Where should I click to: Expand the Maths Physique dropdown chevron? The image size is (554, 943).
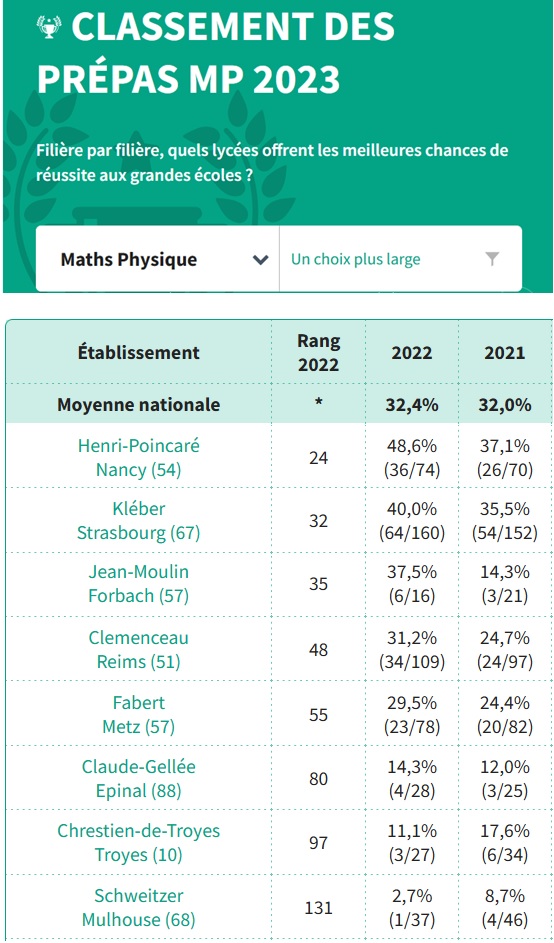point(260,260)
